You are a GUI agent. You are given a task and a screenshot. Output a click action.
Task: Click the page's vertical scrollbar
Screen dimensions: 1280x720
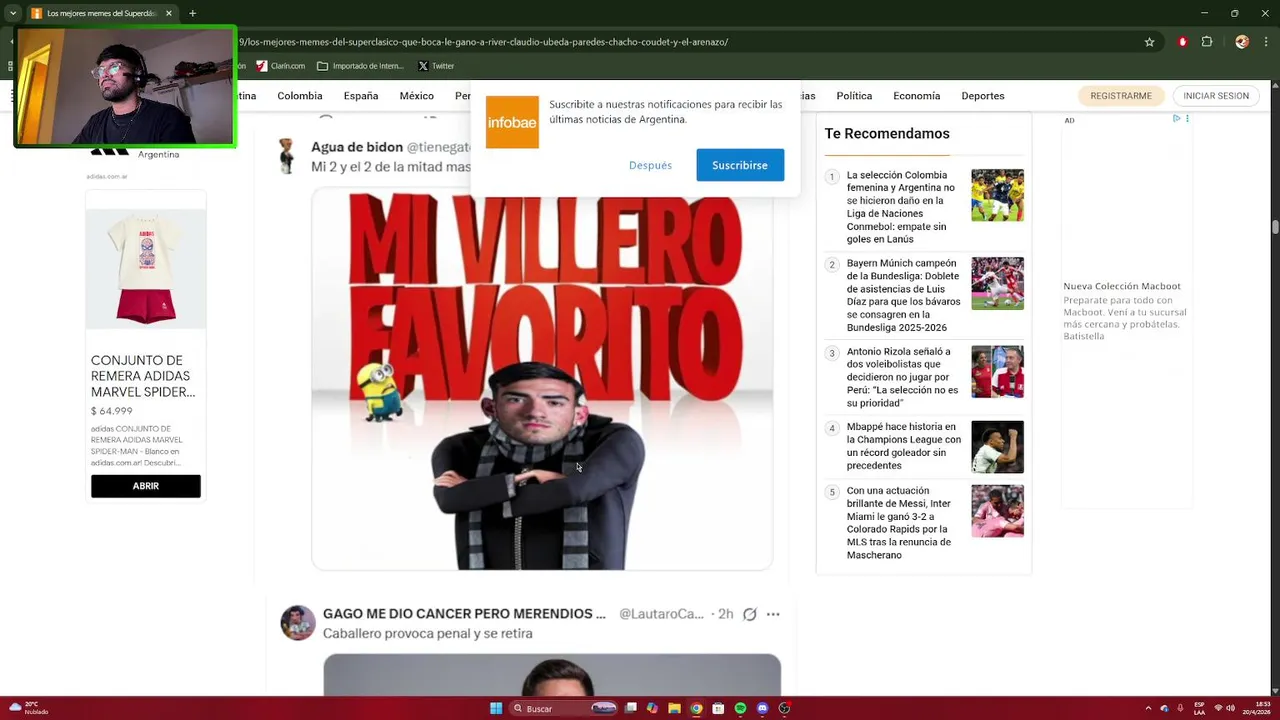click(1275, 226)
